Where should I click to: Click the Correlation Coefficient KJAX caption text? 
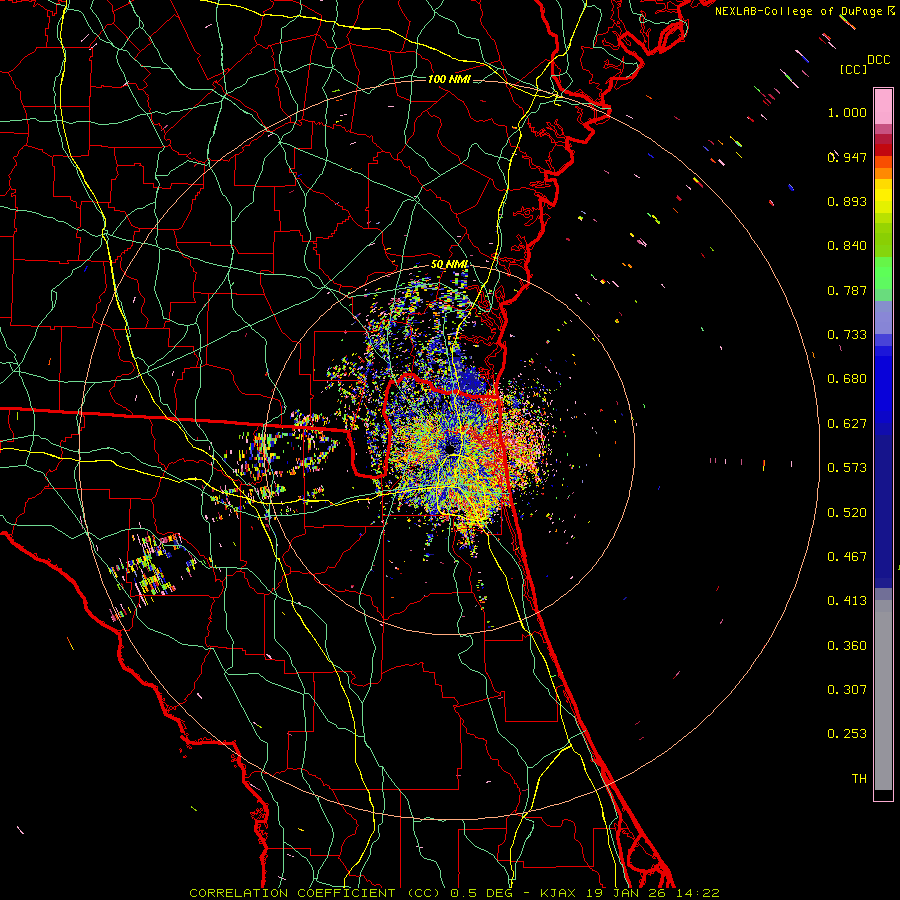click(x=454, y=893)
